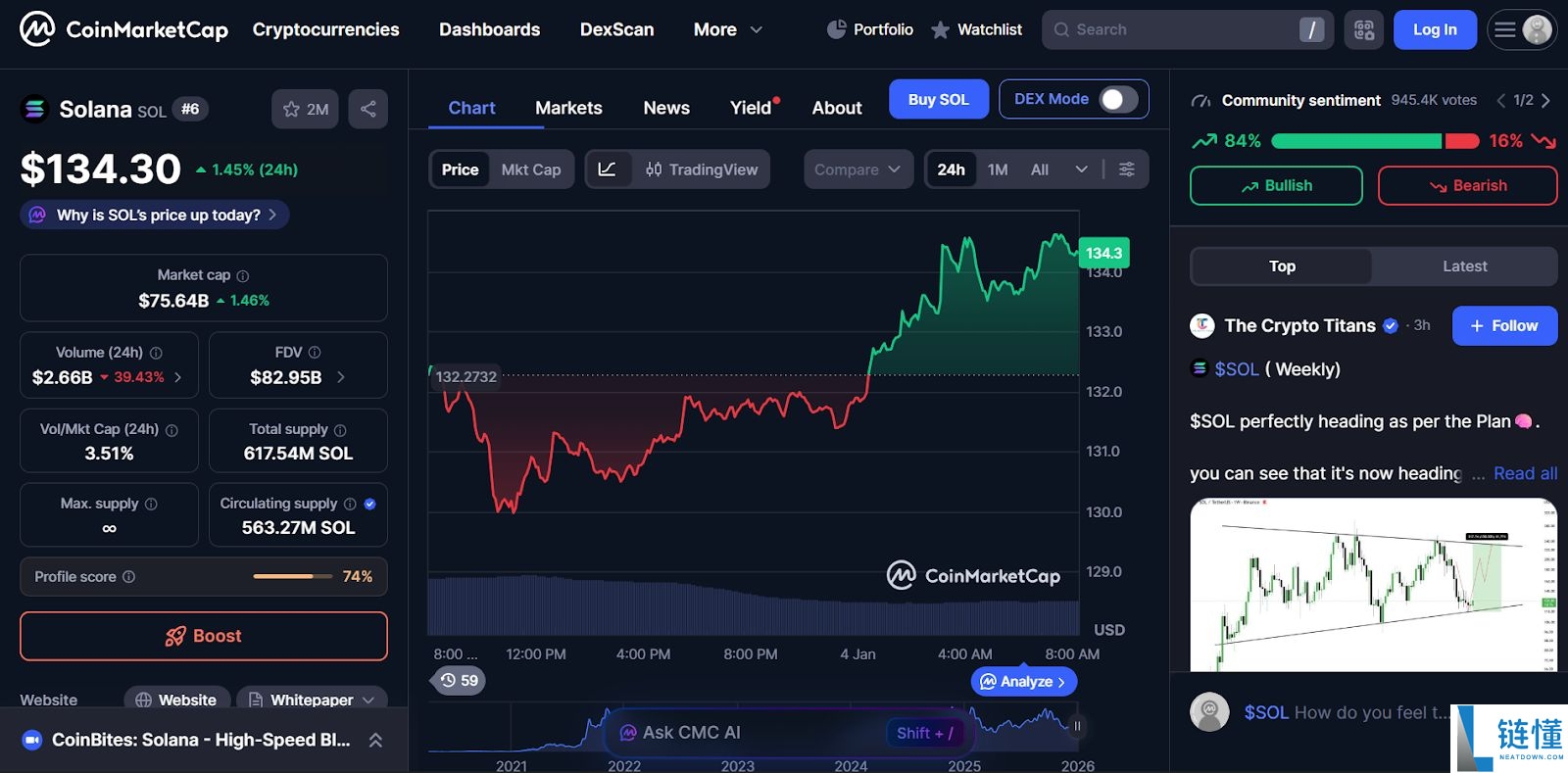Switch to TradingView chart mode

point(702,169)
